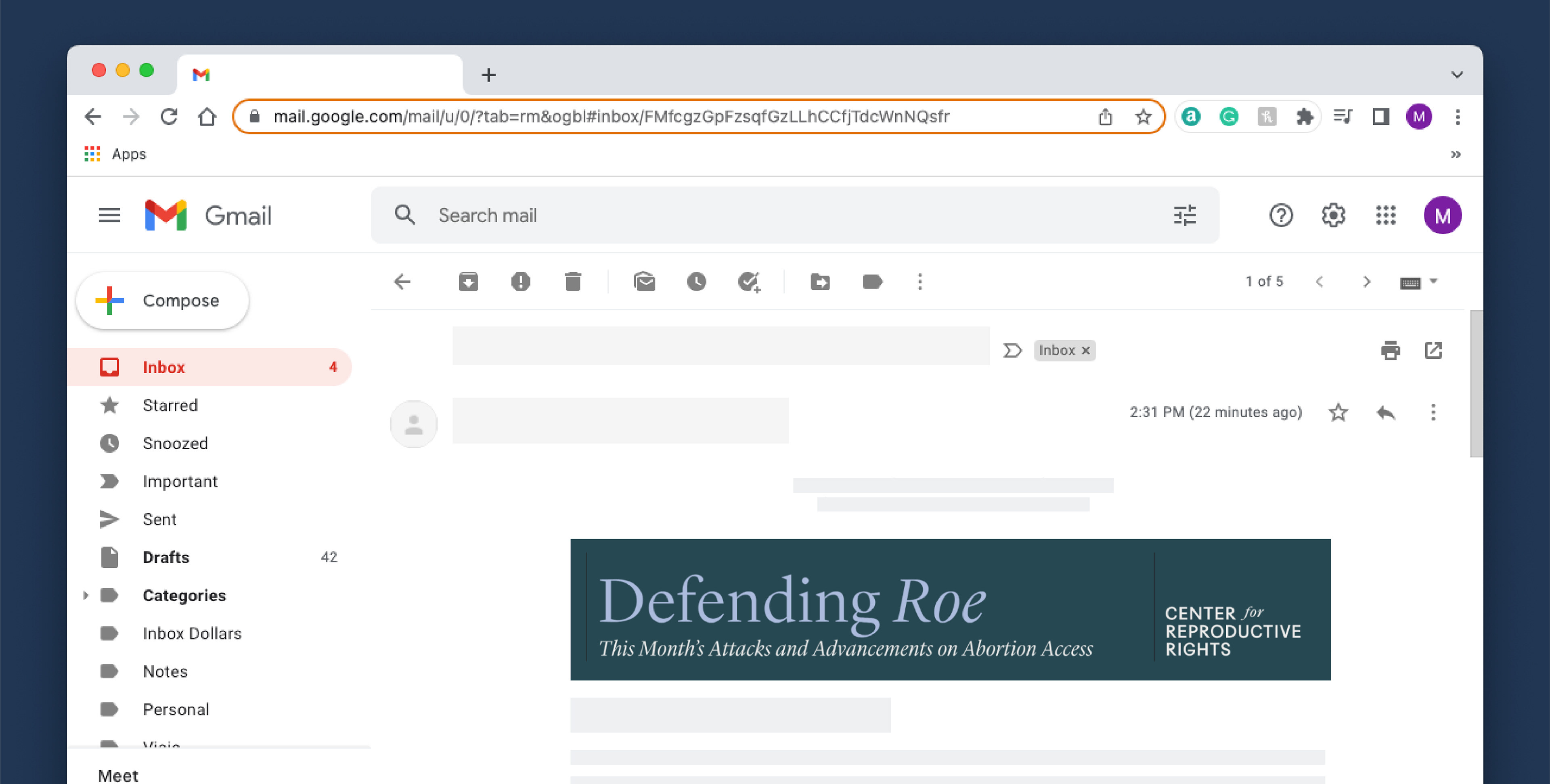Expand the Categories label
The width and height of the screenshot is (1550, 784).
(x=86, y=596)
